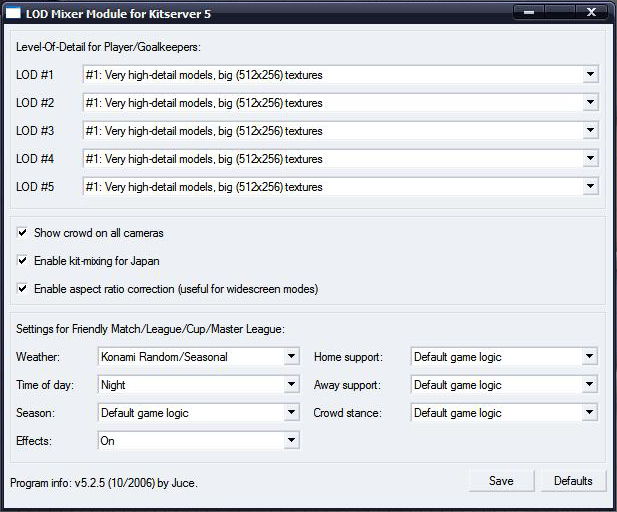Open the LOD #3 dropdown list
617x512 pixels.
pyautogui.click(x=589, y=131)
